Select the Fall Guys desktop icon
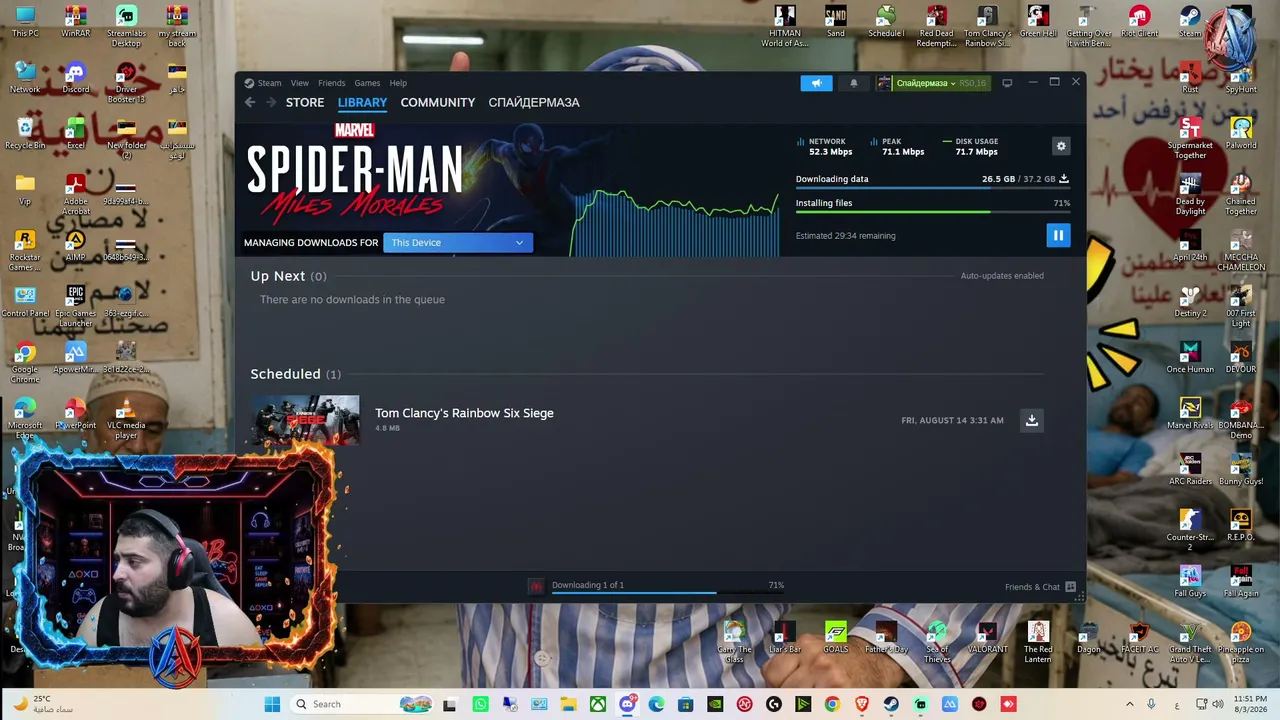Image resolution: width=1280 pixels, height=720 pixels. (x=1190, y=581)
